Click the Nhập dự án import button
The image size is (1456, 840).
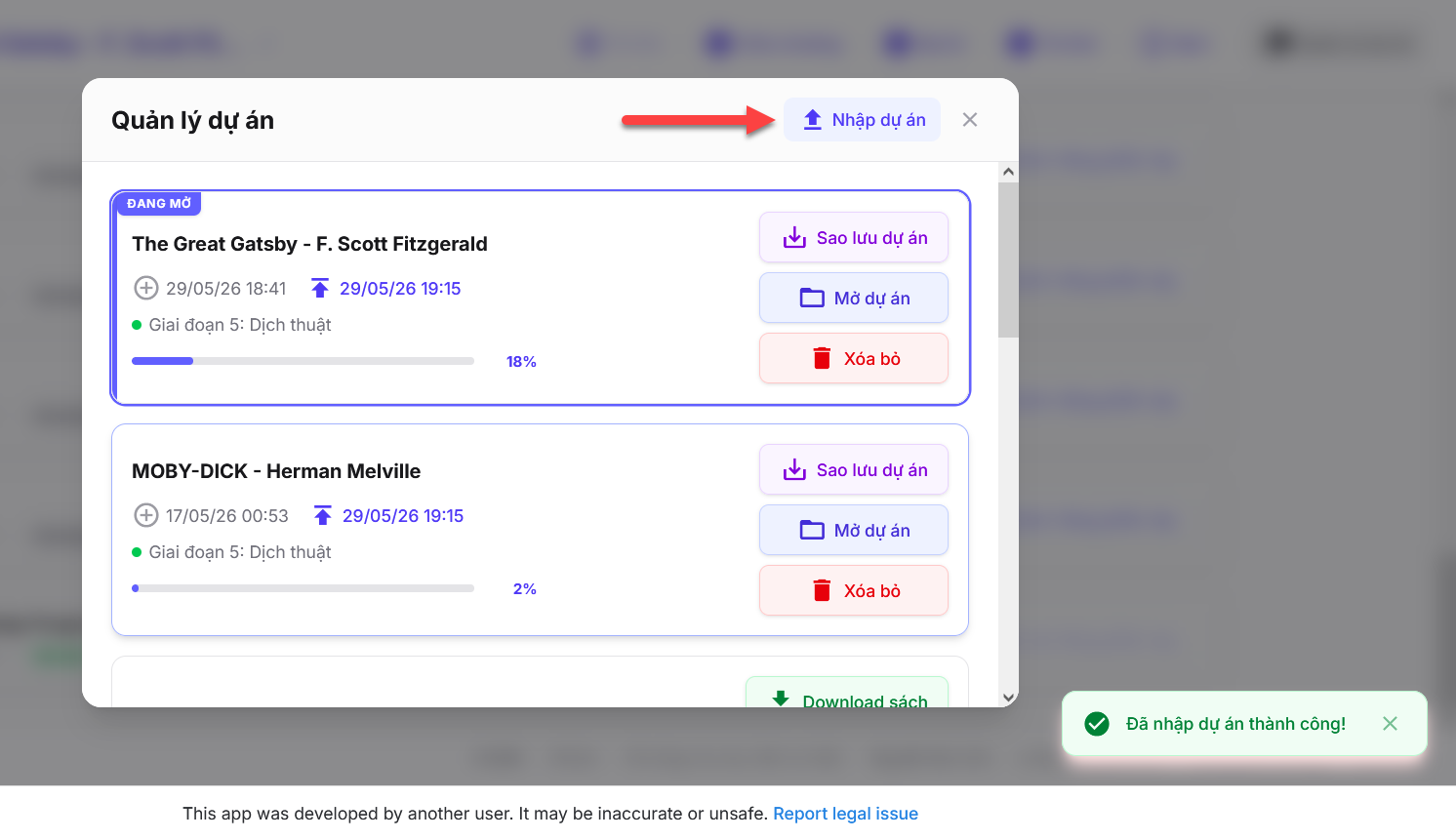click(x=863, y=120)
